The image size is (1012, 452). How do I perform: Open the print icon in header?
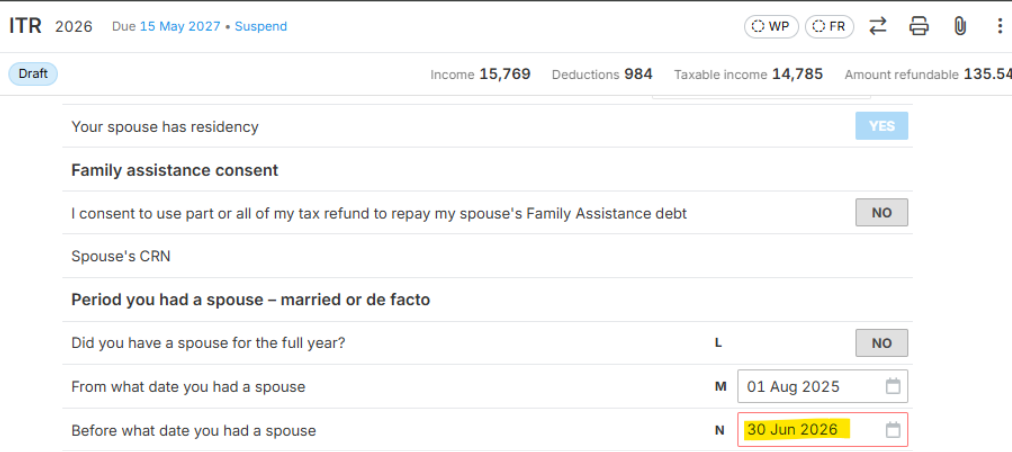point(918,26)
